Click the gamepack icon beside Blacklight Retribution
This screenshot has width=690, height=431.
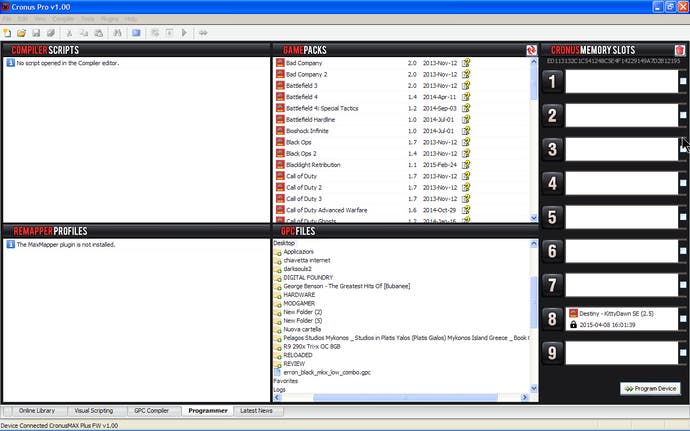click(280, 165)
